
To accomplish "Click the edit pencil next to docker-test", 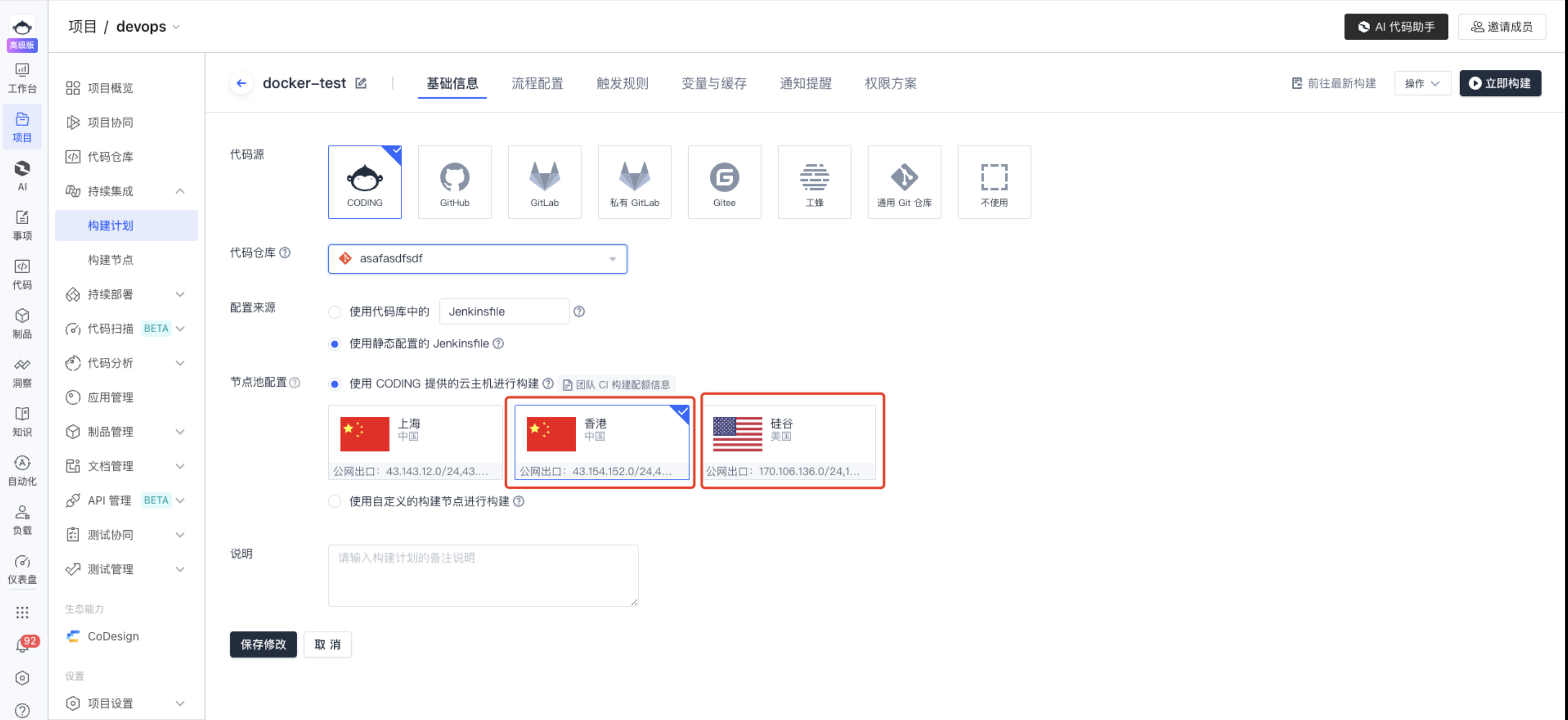I will (x=361, y=83).
